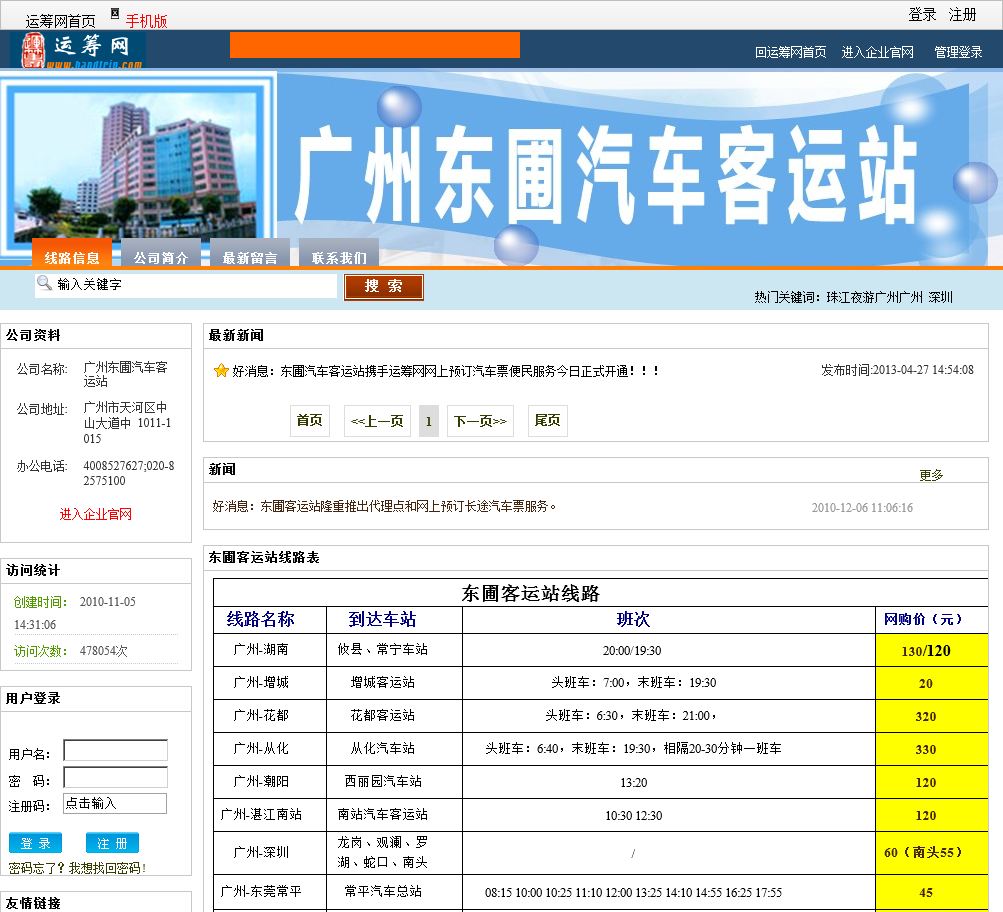Image resolution: width=1003 pixels, height=912 pixels.
Task: Go to 下一页 in news pagination
Action: coord(480,421)
